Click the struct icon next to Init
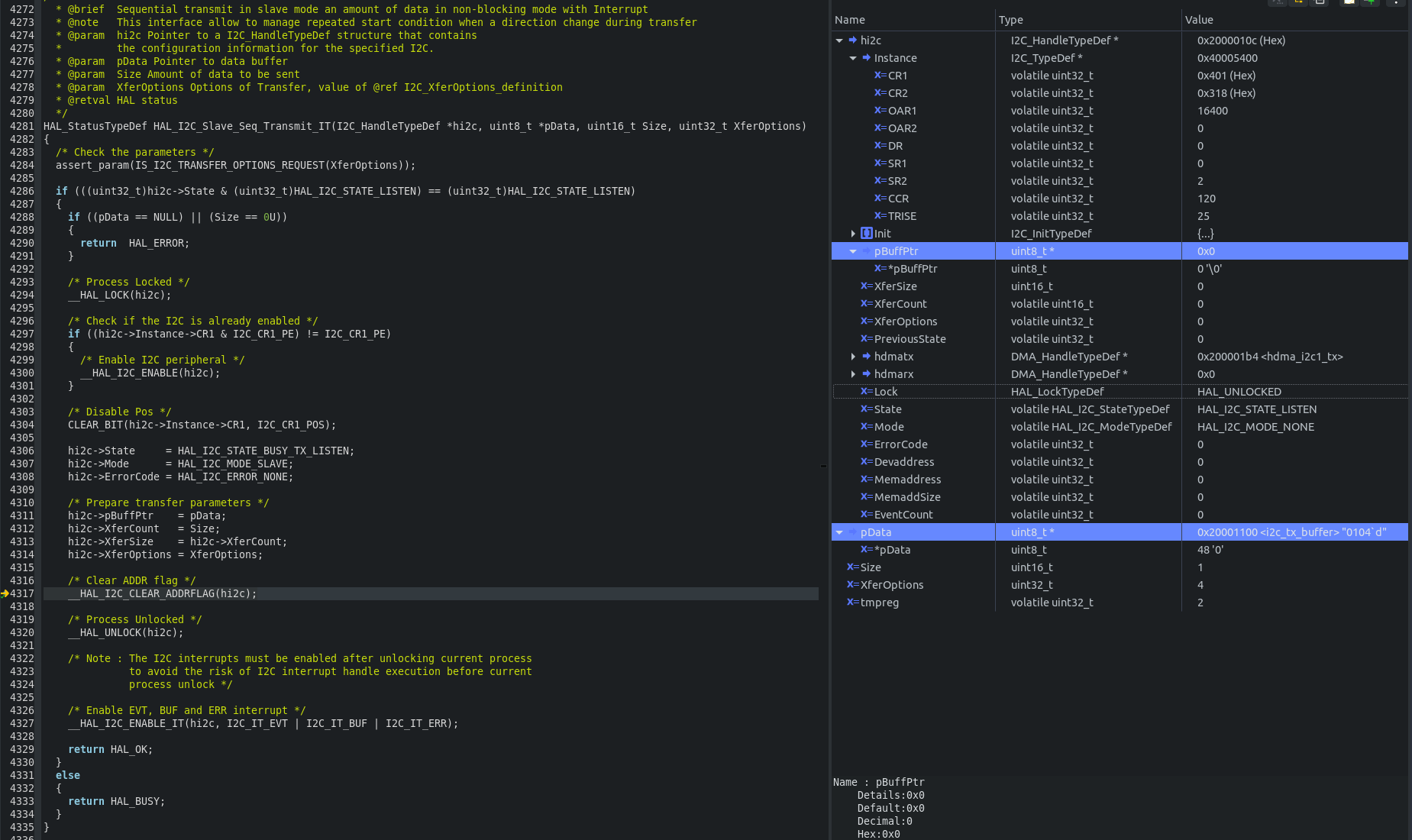The height and width of the screenshot is (840, 1412). [x=867, y=234]
